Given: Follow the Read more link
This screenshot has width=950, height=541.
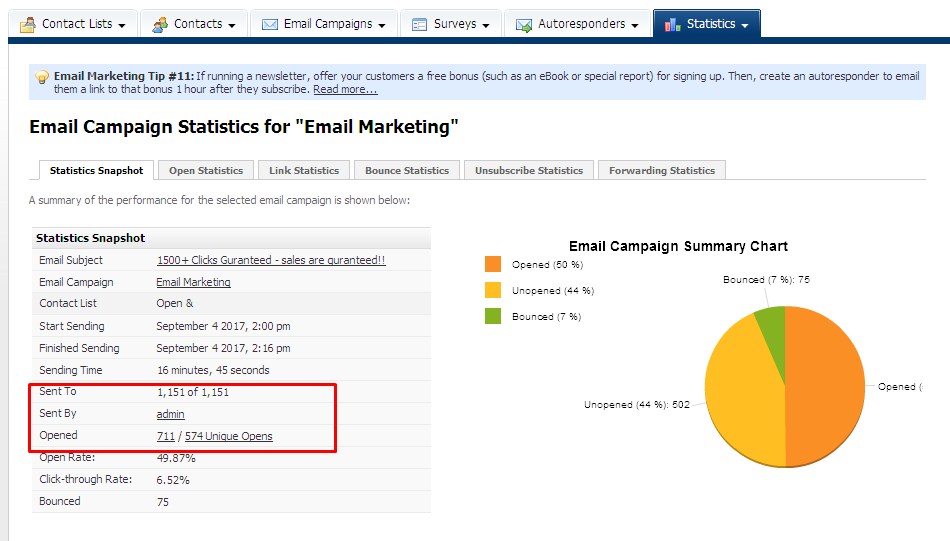Looking at the screenshot, I should point(345,90).
